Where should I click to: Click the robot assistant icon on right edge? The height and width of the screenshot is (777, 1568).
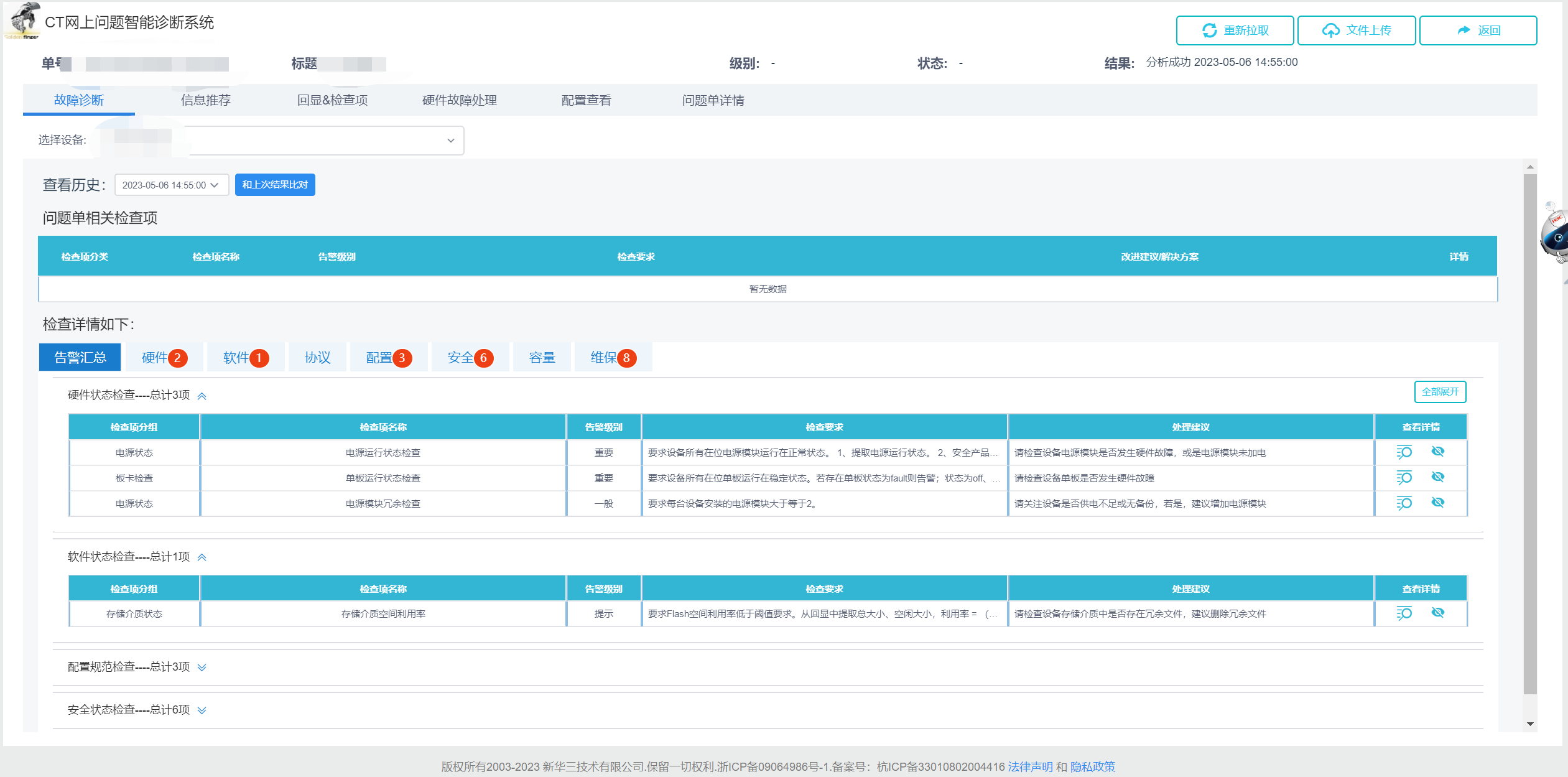(x=1556, y=235)
